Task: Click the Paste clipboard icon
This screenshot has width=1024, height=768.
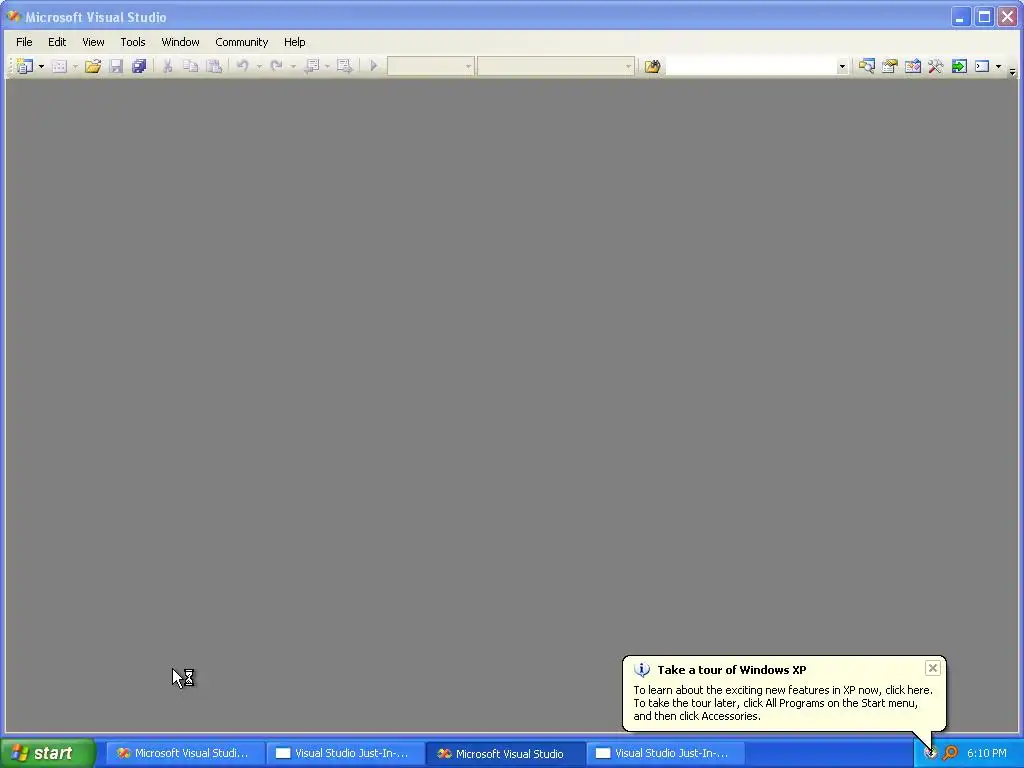Action: (x=214, y=66)
